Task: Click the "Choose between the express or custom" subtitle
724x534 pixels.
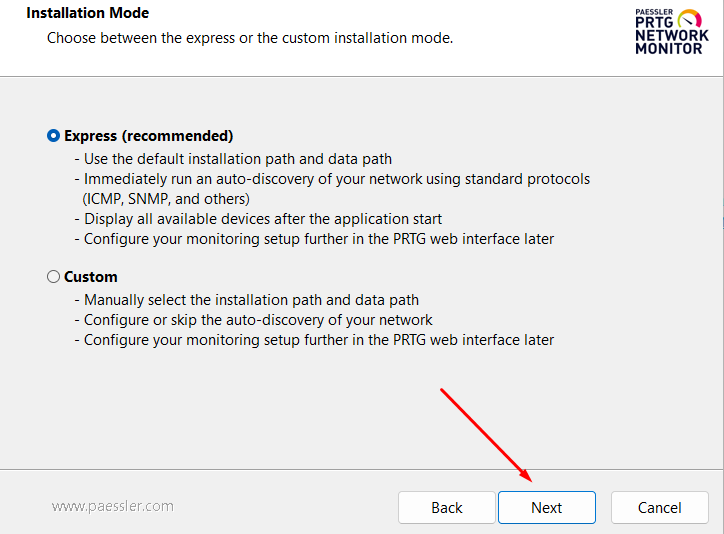Action: tap(250, 38)
